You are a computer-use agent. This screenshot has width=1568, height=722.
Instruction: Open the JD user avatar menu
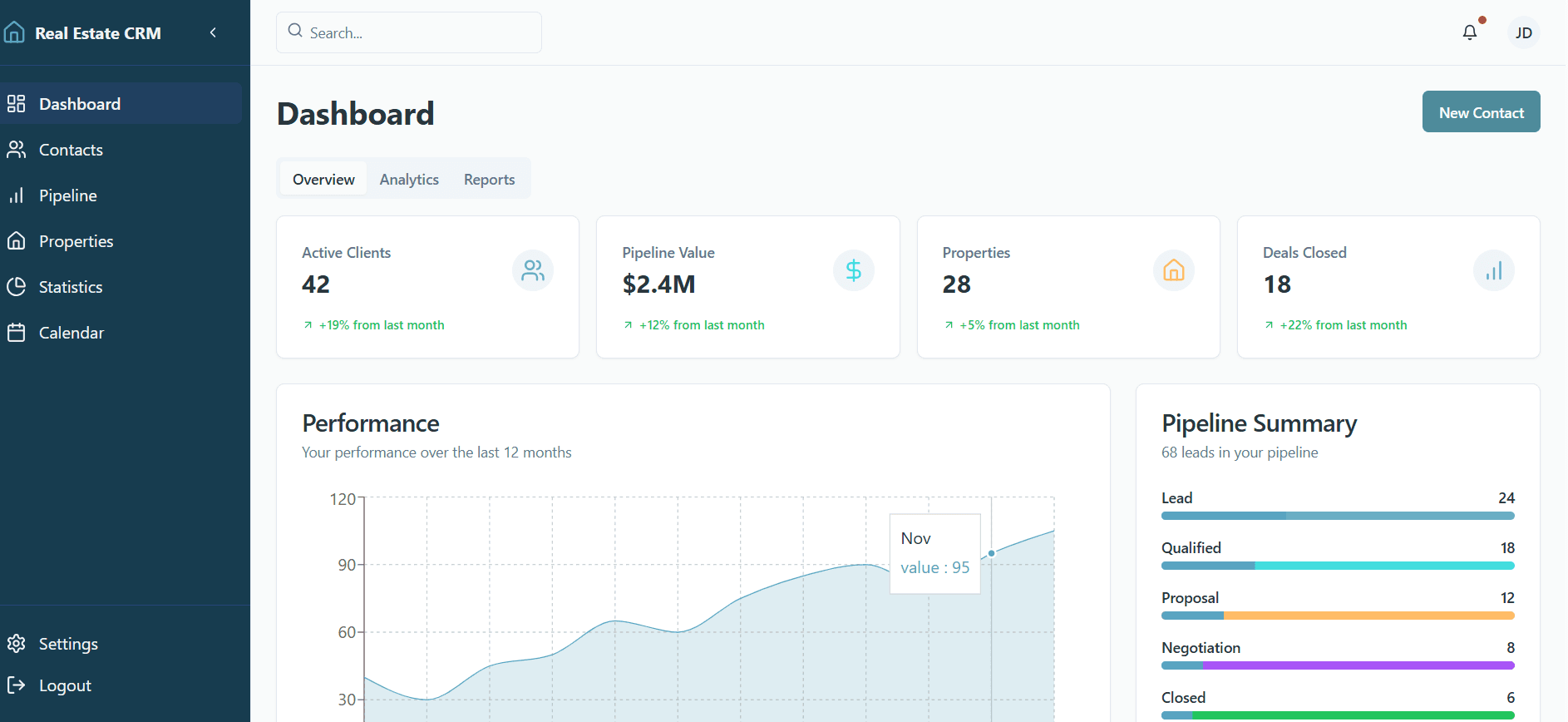click(x=1523, y=32)
